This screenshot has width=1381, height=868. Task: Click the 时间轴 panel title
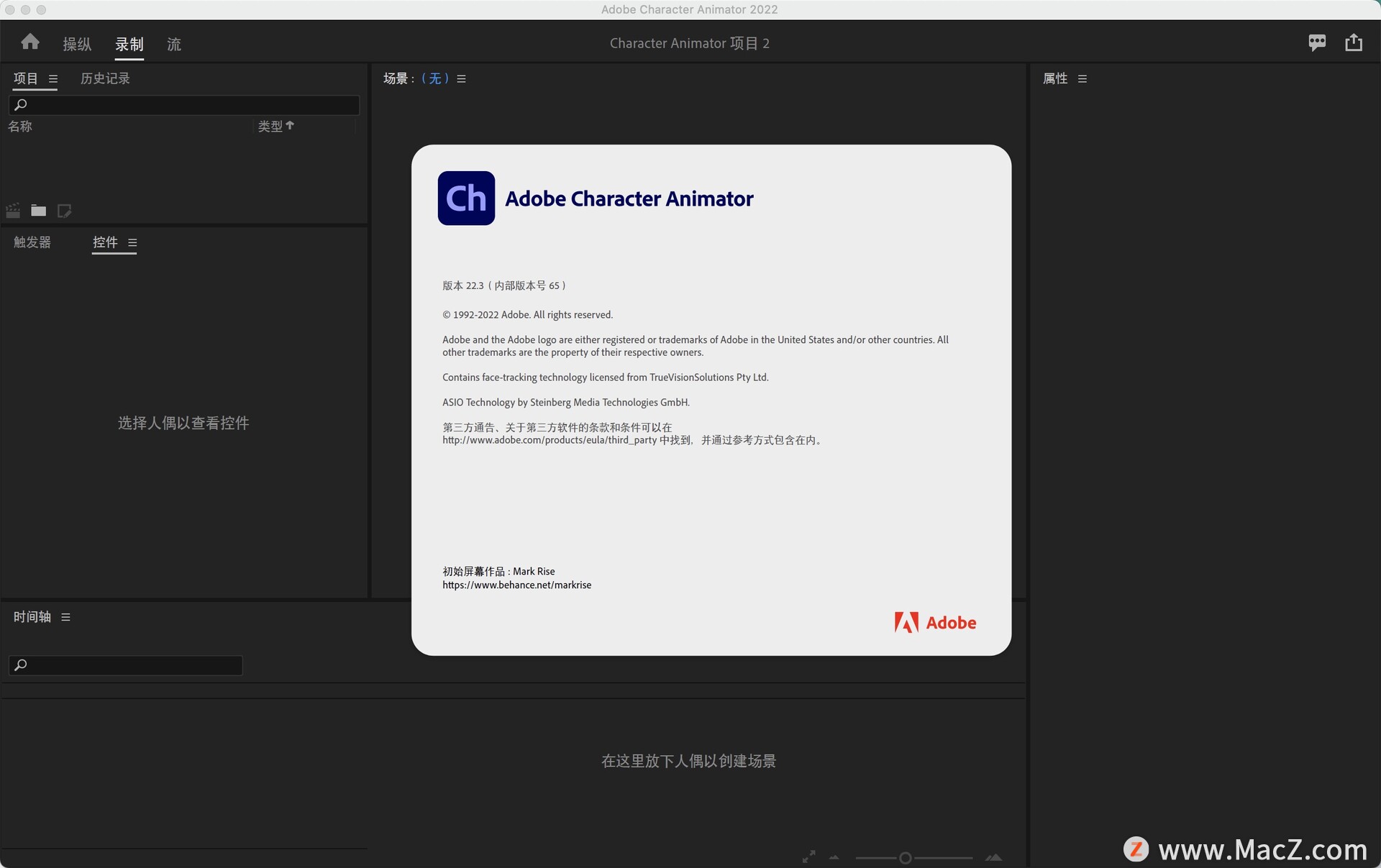coord(32,617)
